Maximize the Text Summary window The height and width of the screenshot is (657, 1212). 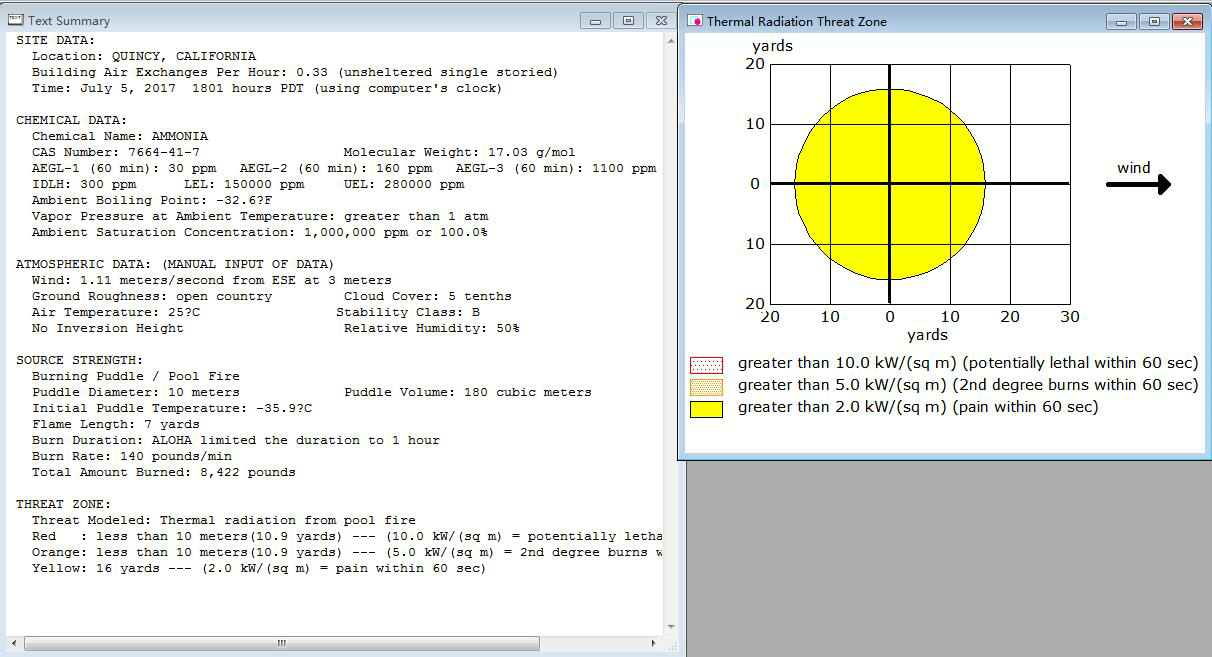628,20
